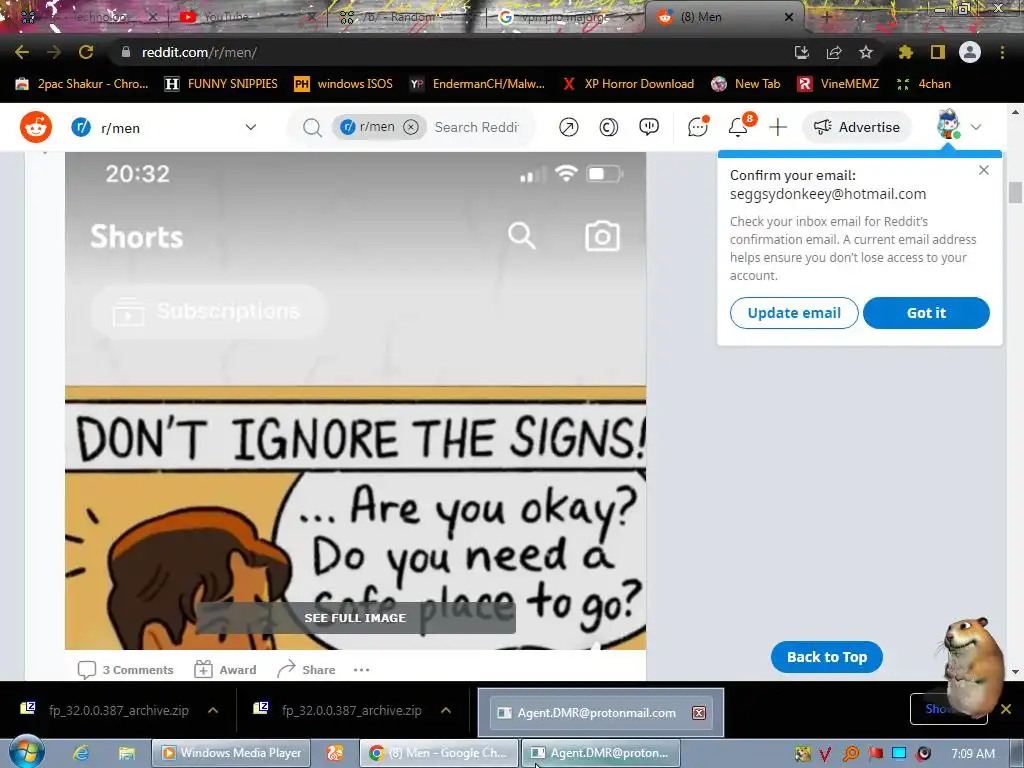Click the Update email button
Viewport: 1024px width, 768px height.
point(793,313)
